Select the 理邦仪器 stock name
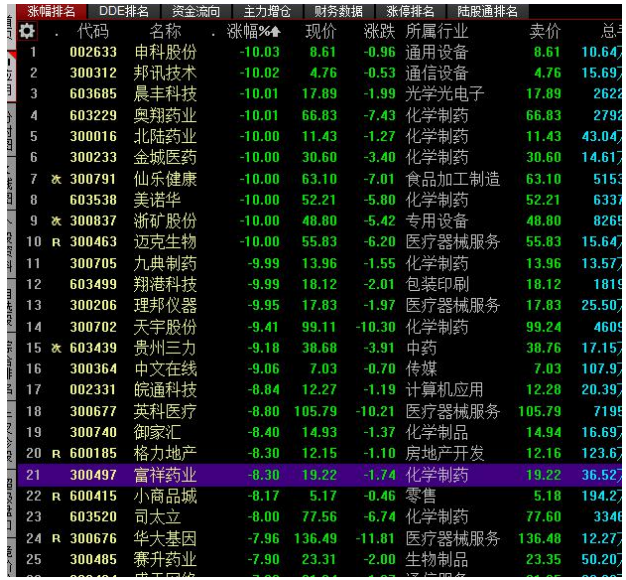Image resolution: width=626 pixels, height=580 pixels. 165,305
